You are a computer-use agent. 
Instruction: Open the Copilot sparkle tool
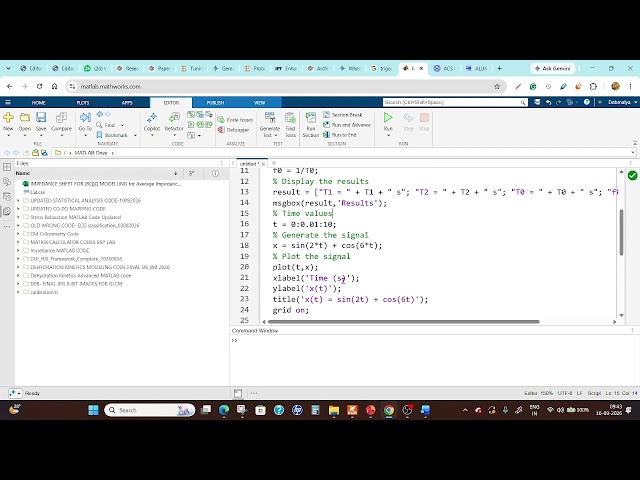point(152,118)
